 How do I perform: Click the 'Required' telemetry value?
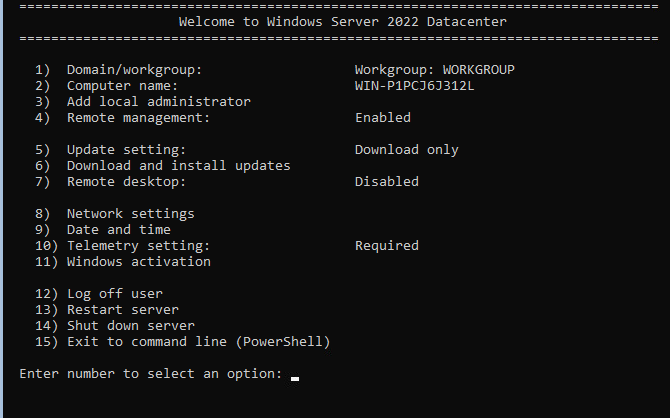click(x=387, y=246)
